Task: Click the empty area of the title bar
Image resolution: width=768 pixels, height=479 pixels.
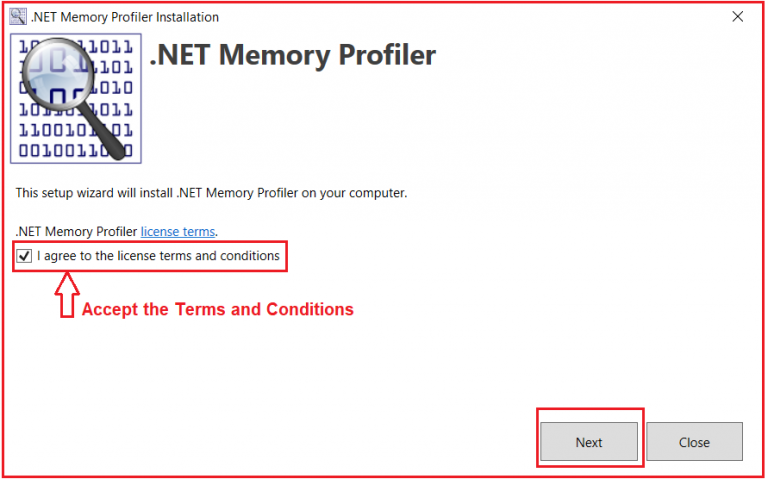Action: click(x=470, y=17)
